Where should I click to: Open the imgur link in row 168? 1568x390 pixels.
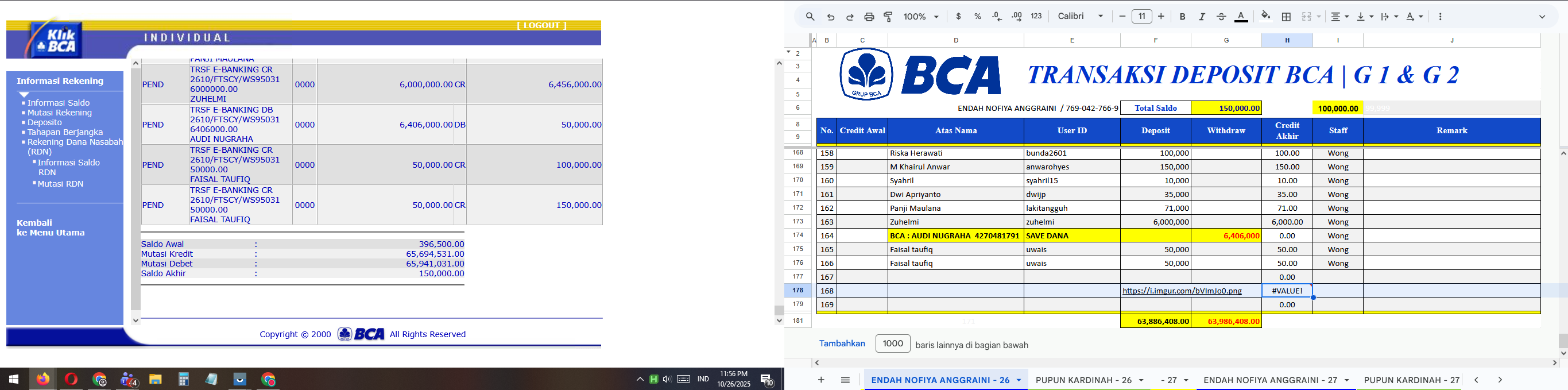coord(1182,291)
